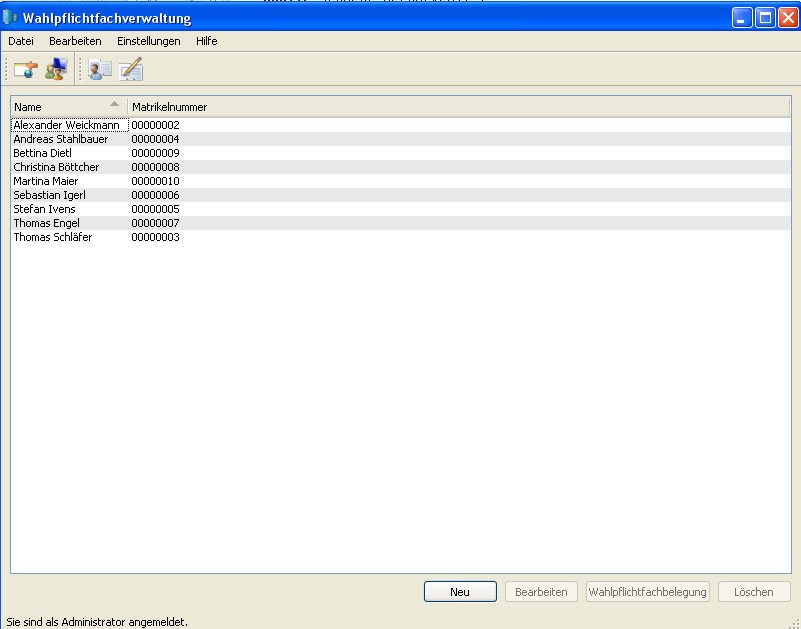Open the Bearbeiten menu
The width and height of the screenshot is (801, 629).
point(75,41)
